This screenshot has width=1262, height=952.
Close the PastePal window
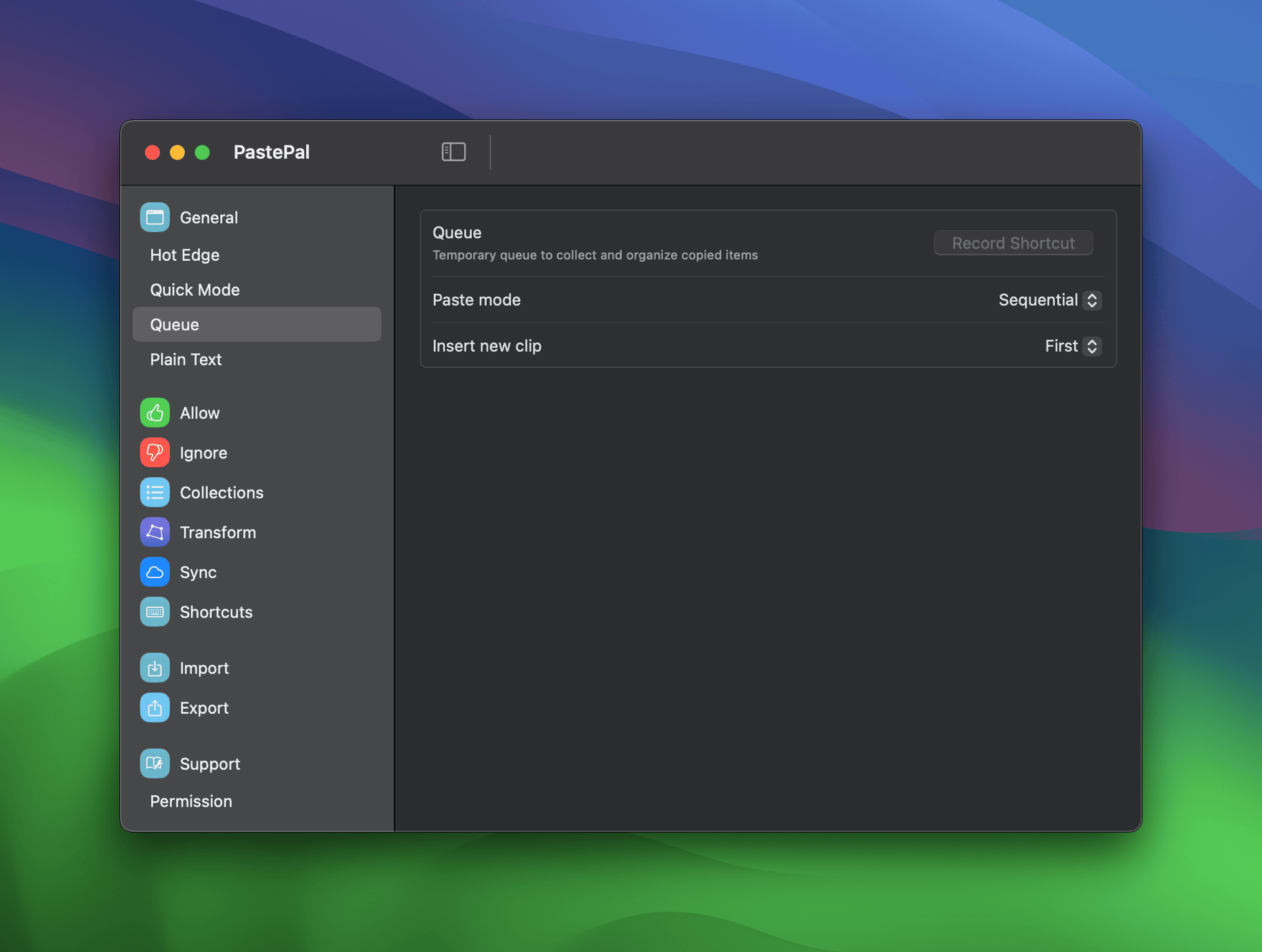click(152, 152)
